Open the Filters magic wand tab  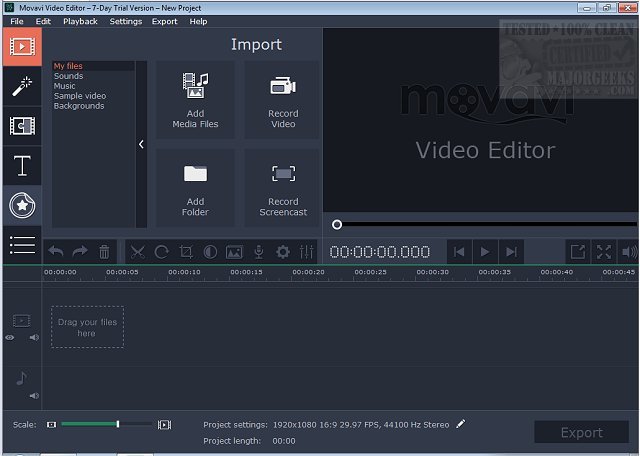22,86
